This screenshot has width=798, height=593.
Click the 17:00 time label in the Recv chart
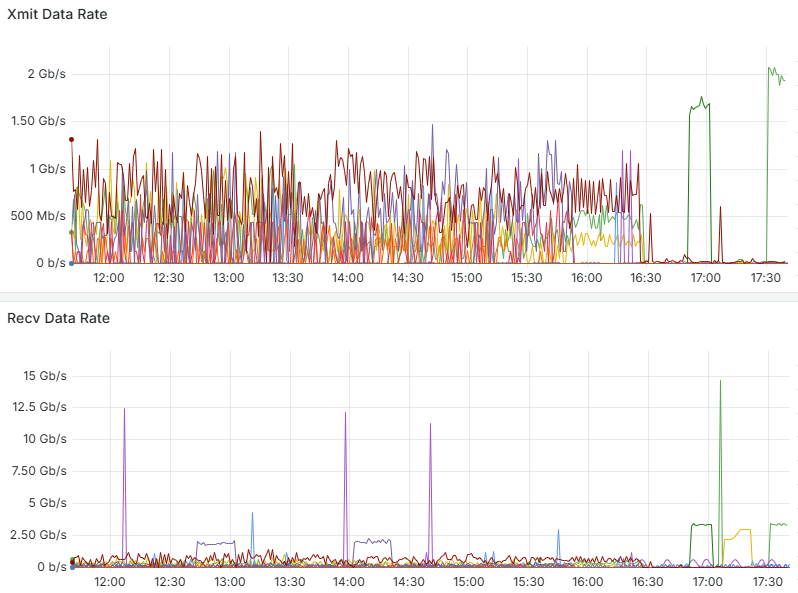click(x=707, y=582)
